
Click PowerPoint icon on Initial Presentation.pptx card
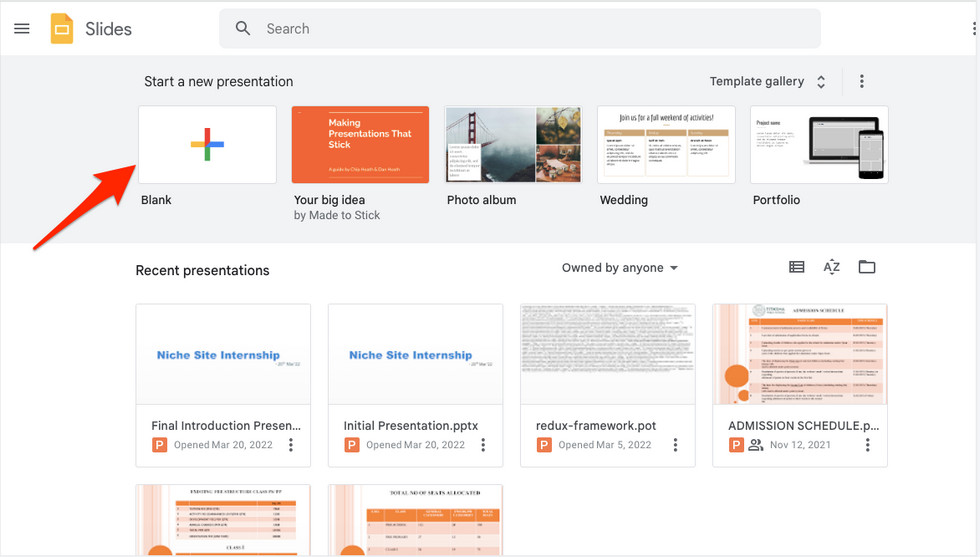(352, 445)
